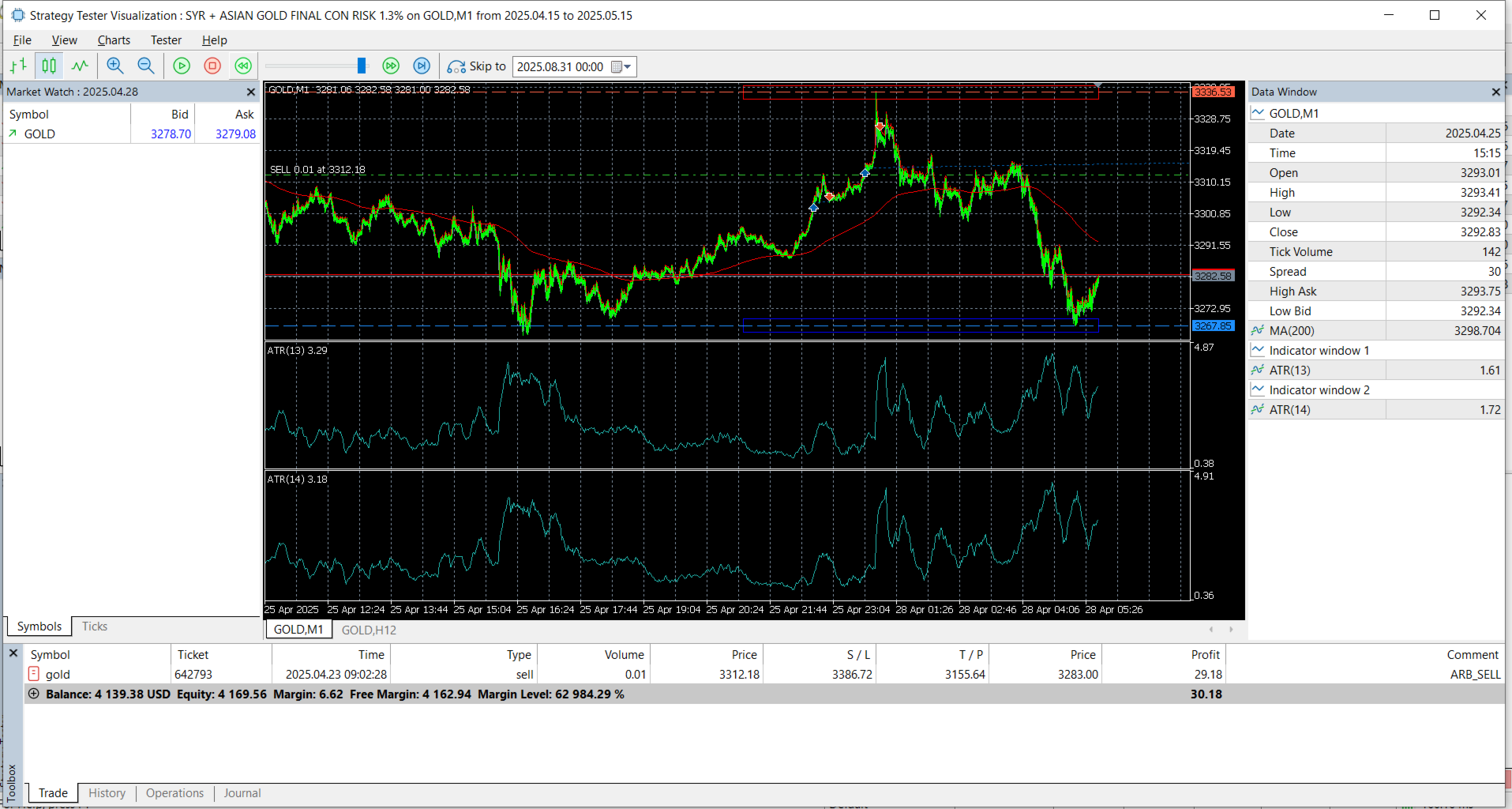This screenshot has height=809, width=1512.
Task: Select GOLD symbol in Market Watch
Action: point(132,134)
